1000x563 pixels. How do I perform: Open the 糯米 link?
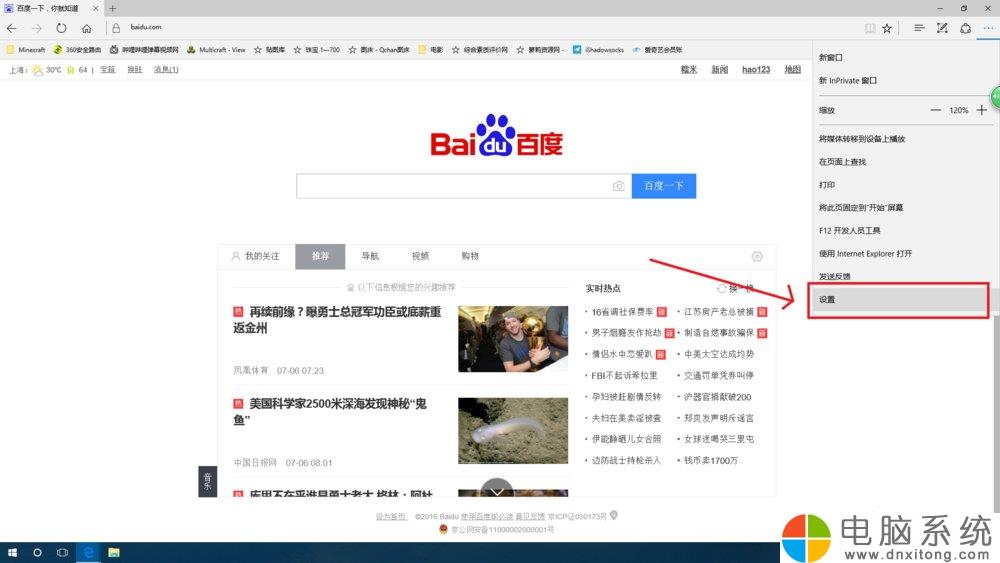point(689,69)
